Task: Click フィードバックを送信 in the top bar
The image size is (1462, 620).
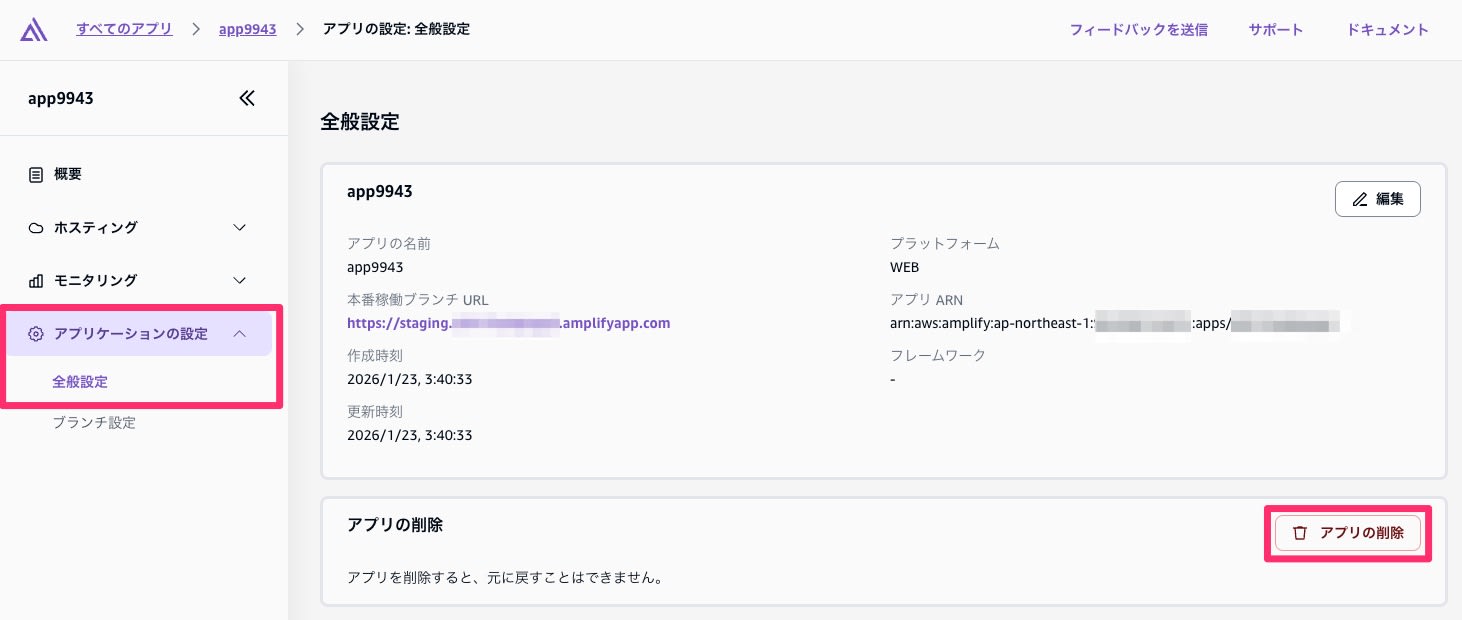Action: tap(1138, 29)
